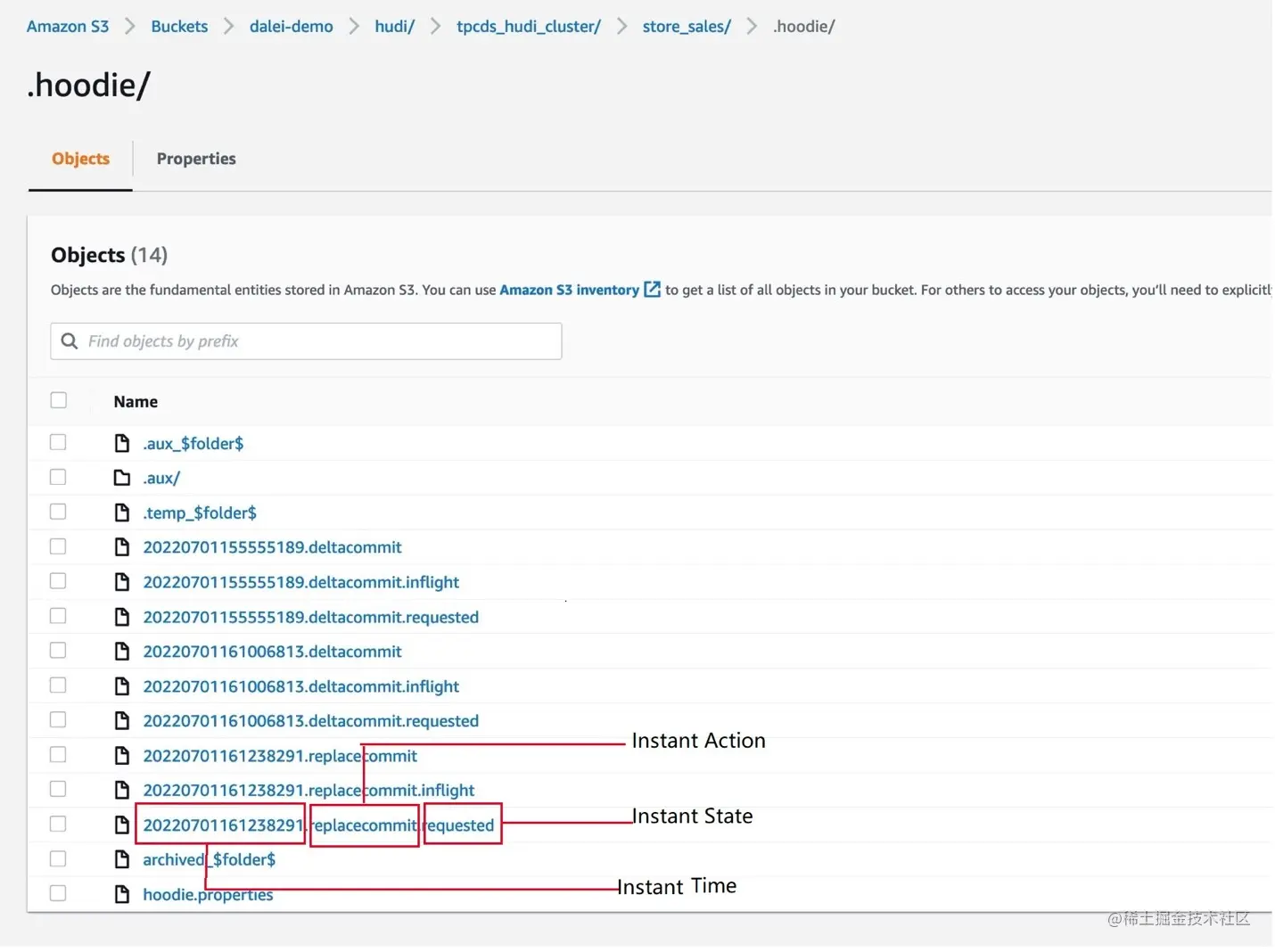Check the box for .aux_$folder$
This screenshot has height=952, width=1275.
(x=59, y=442)
